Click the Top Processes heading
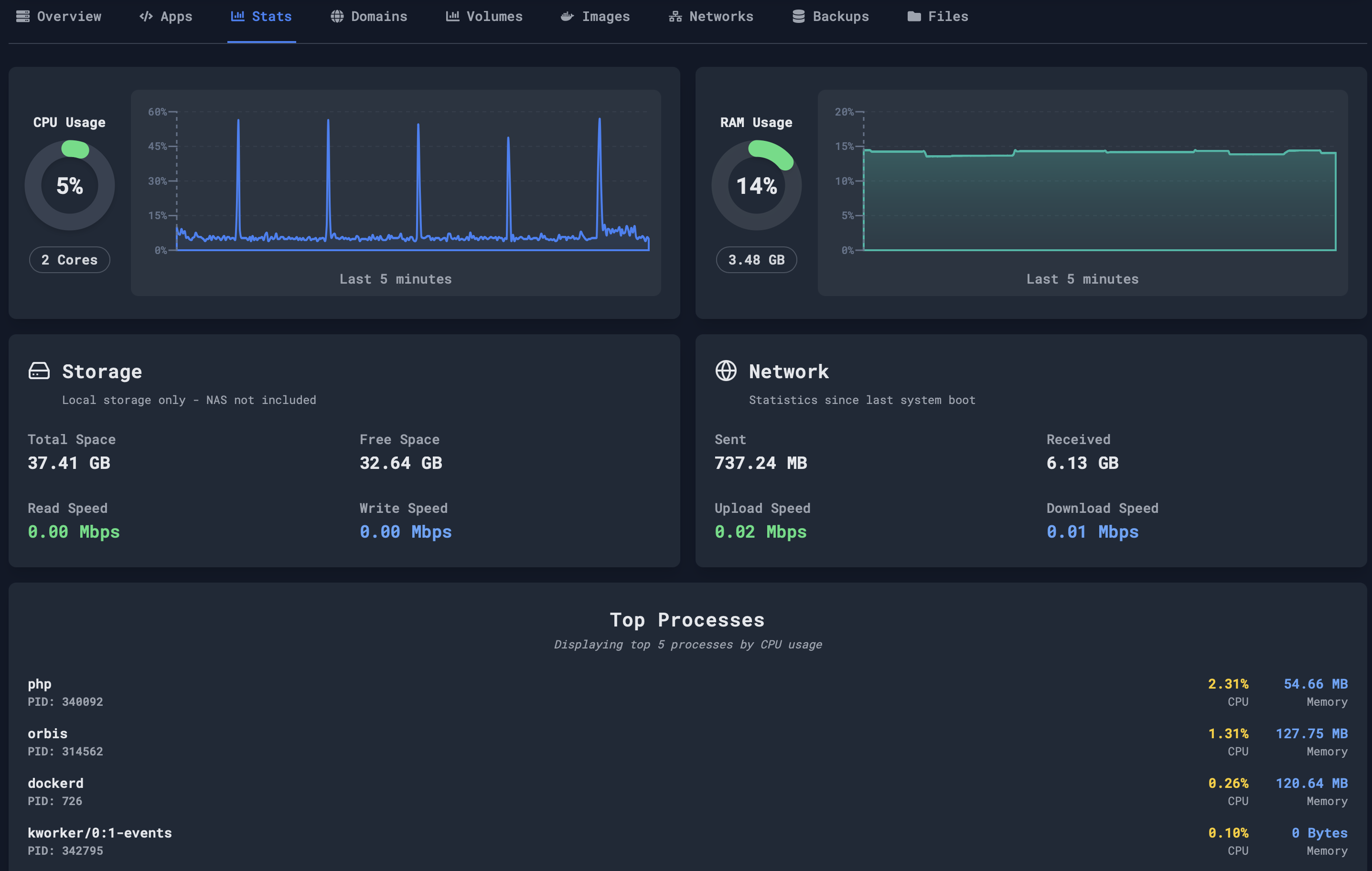The image size is (1372, 871). (687, 620)
